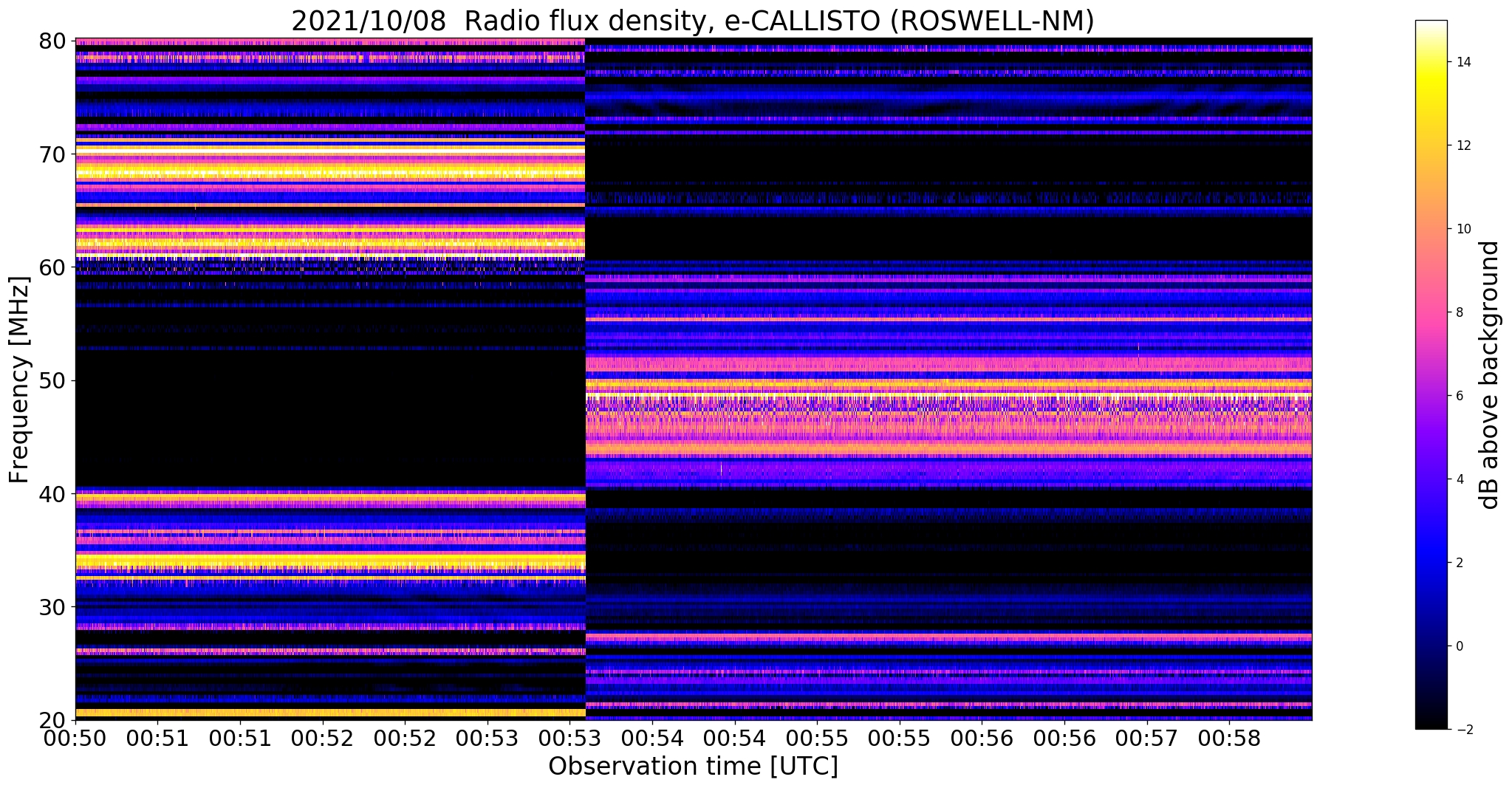Click the colorbar tick label 0

click(x=1459, y=646)
